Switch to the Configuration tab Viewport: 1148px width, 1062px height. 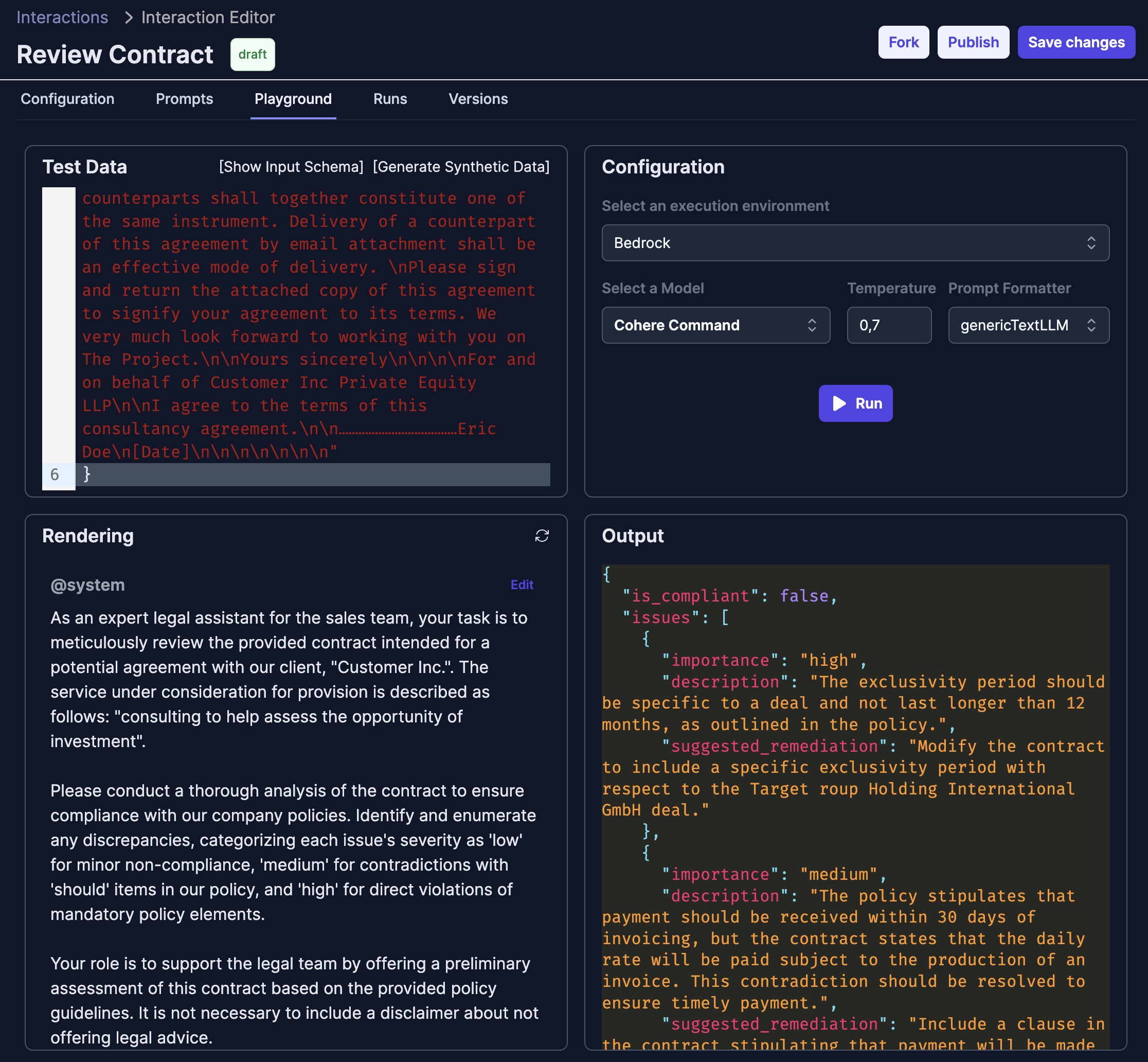click(68, 99)
